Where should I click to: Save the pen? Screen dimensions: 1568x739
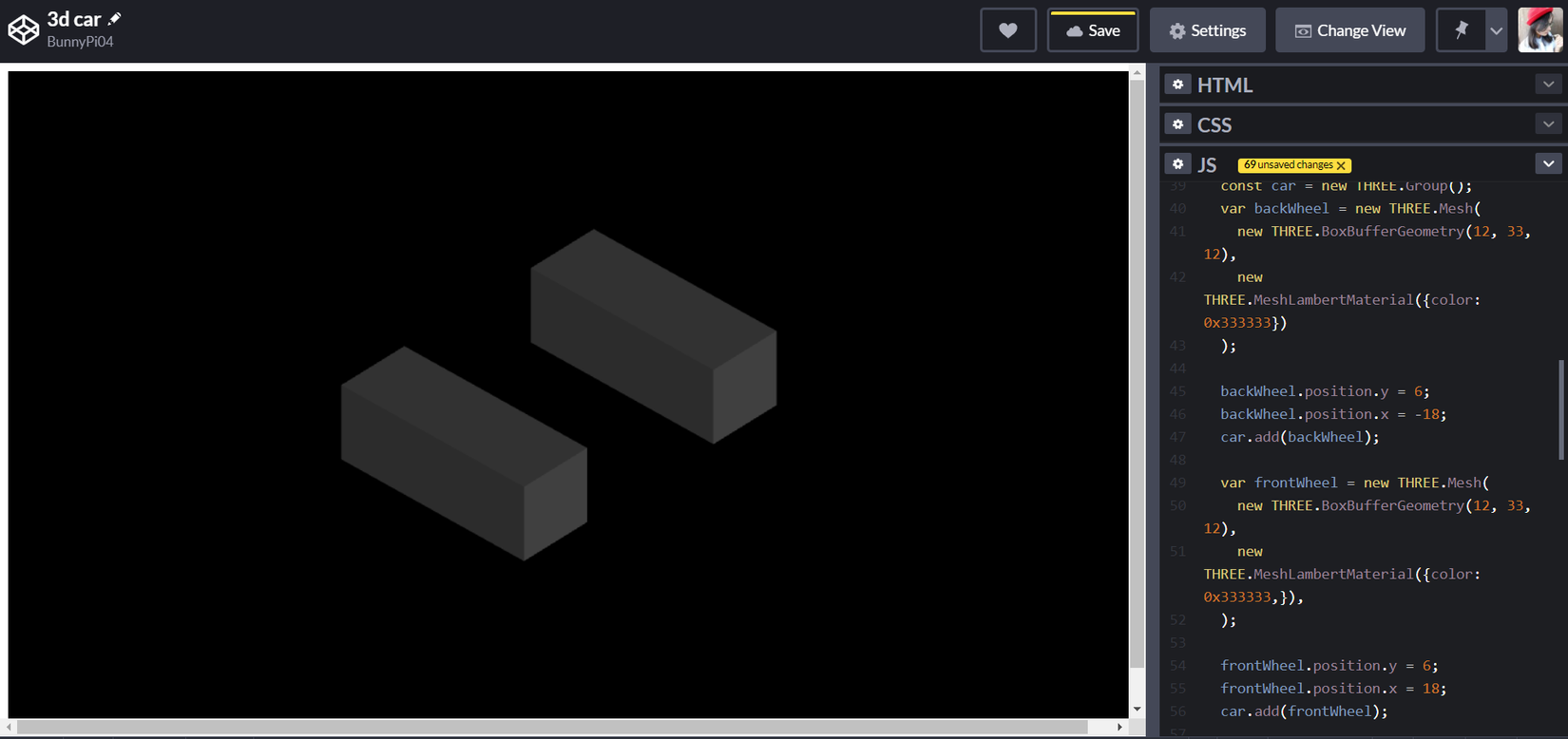(1093, 30)
